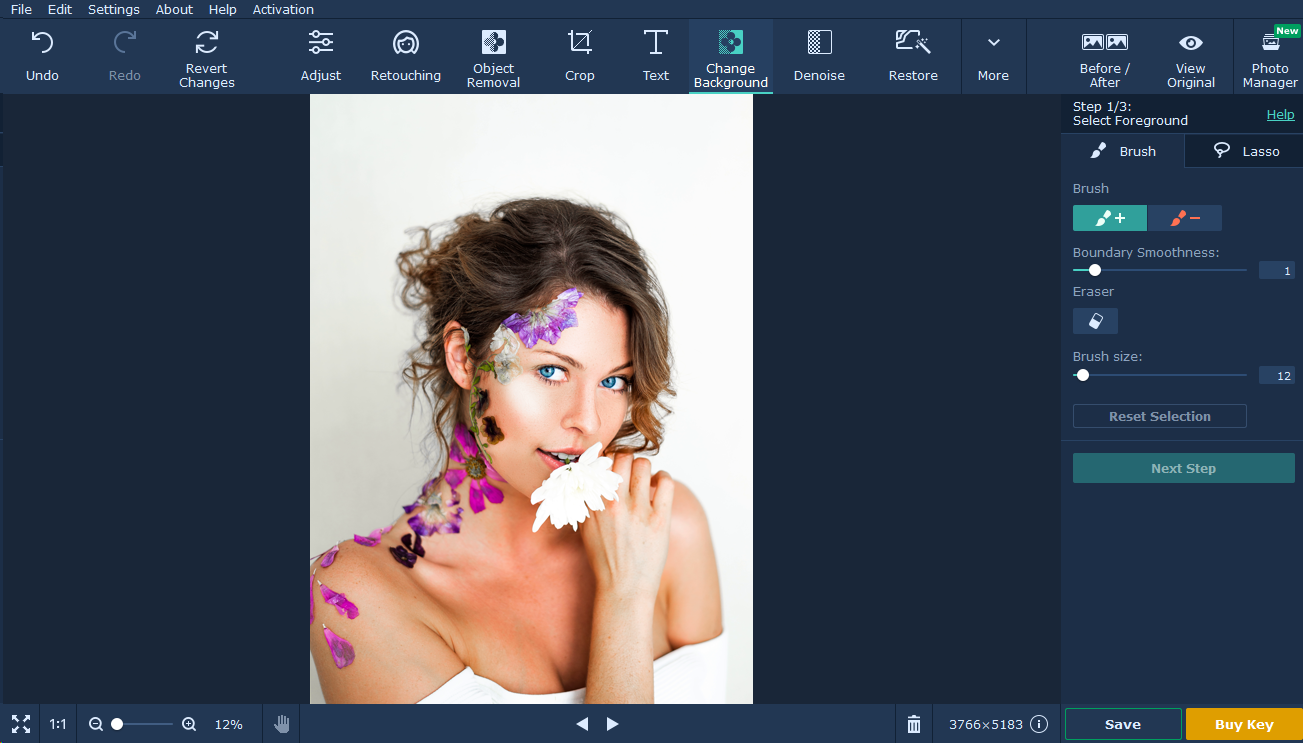Click the Reset Selection button
The height and width of the screenshot is (743, 1303).
1160,416
